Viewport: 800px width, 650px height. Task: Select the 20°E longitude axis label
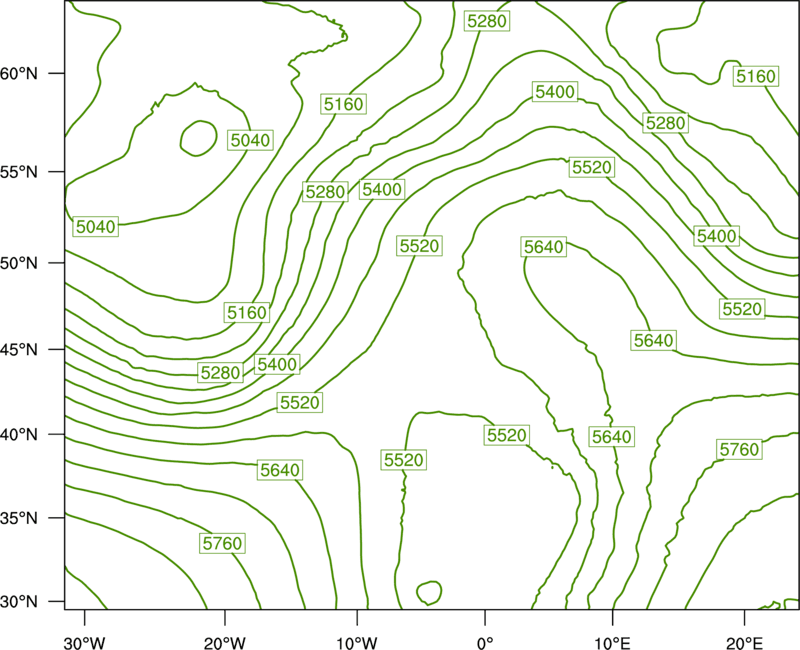[x=744, y=643]
